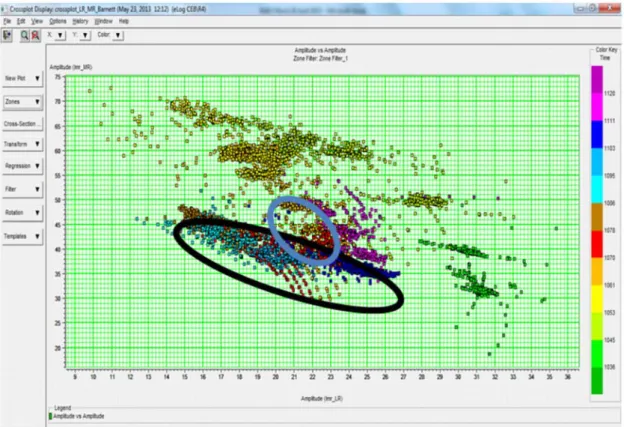Image resolution: width=624 pixels, height=427 pixels.
Task: Open the X axis dropdown
Action: tap(60, 35)
